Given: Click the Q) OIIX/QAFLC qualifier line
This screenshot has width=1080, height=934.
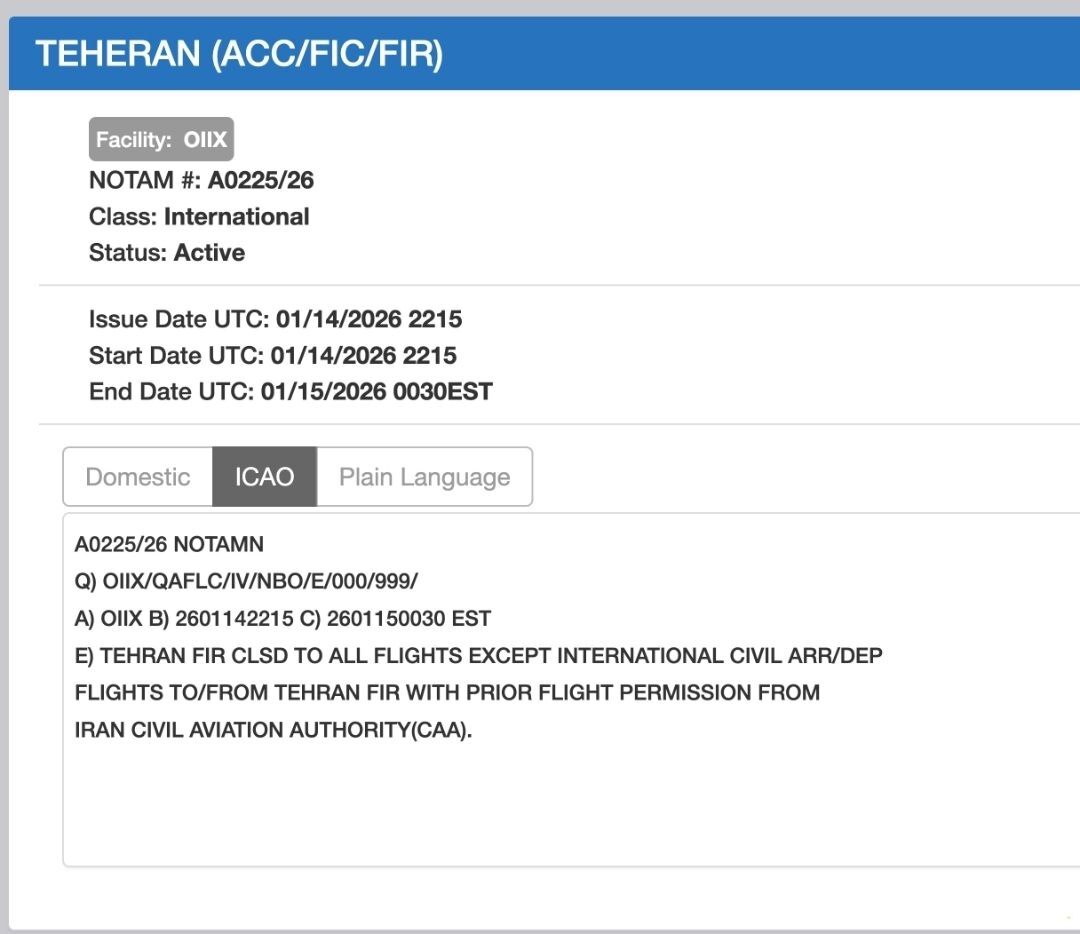Looking at the screenshot, I should [246, 582].
